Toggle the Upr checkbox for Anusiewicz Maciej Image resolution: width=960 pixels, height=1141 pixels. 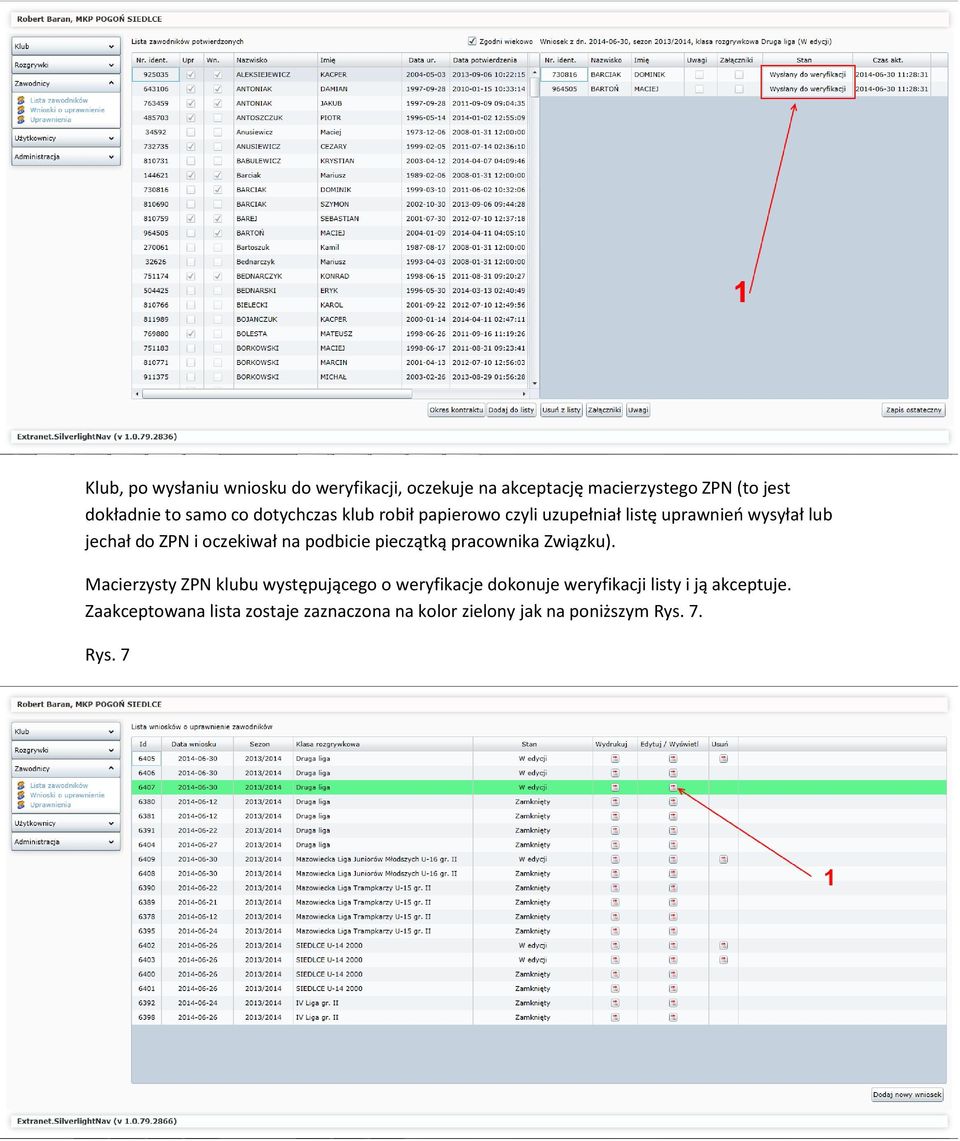click(191, 132)
